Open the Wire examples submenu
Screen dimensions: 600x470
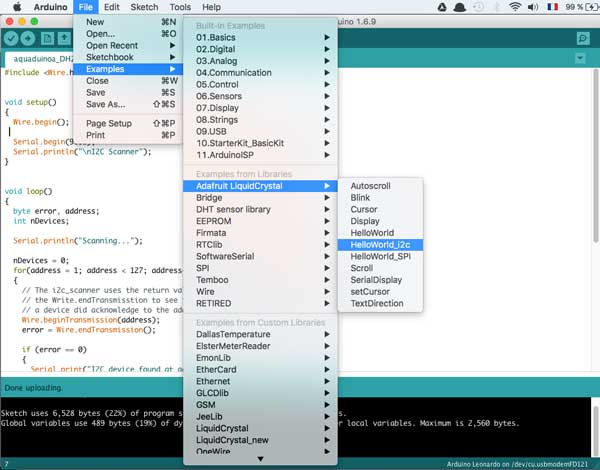click(x=260, y=292)
